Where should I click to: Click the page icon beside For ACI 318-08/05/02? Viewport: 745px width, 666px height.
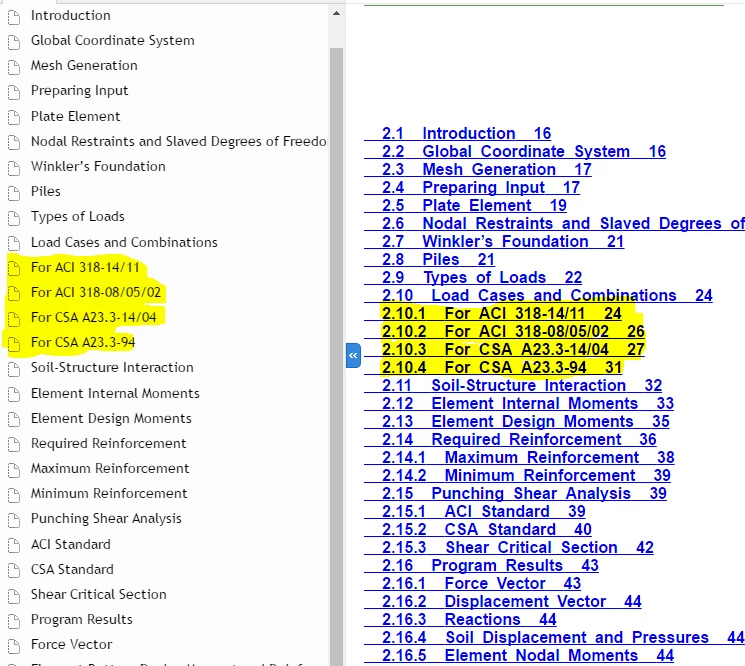point(14,294)
